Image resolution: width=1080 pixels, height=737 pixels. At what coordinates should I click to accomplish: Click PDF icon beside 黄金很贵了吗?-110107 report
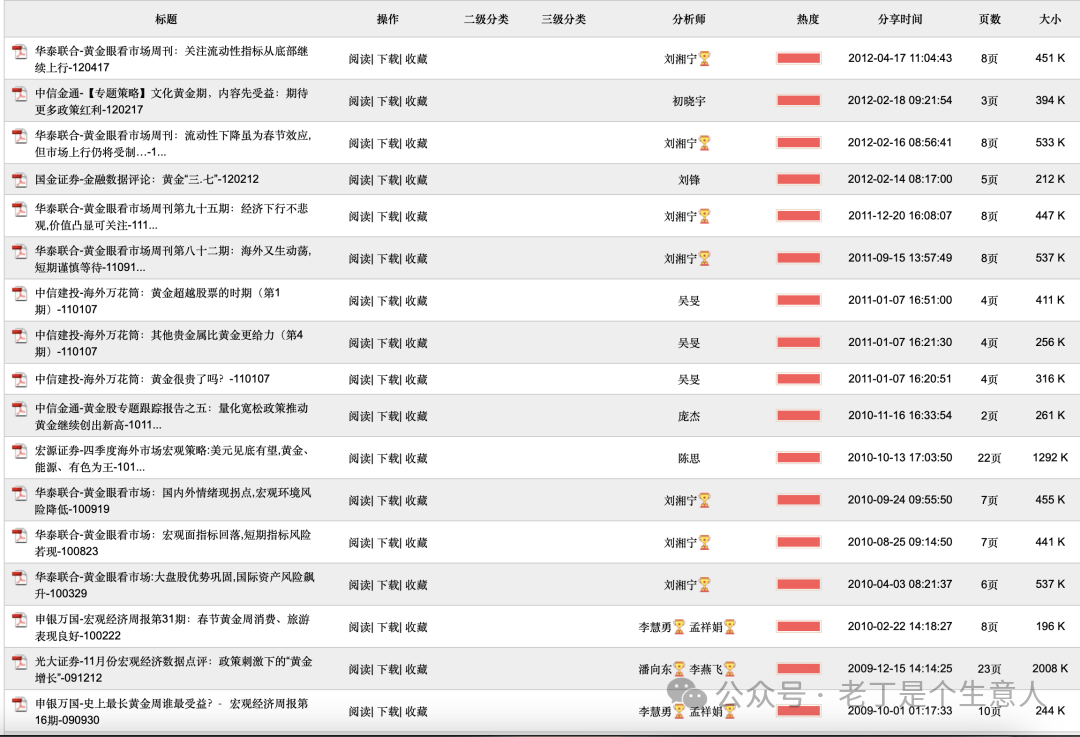point(20,380)
